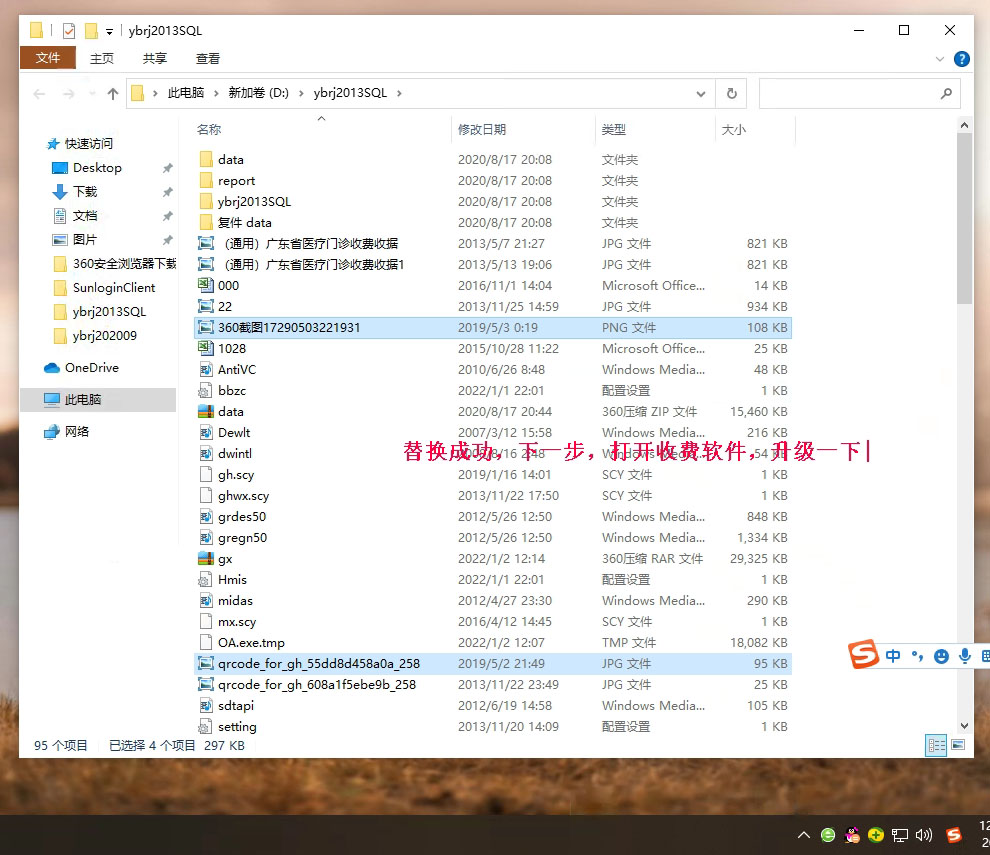Viewport: 990px width, 855px height.
Task: Switch to the 查看 ribbon tab
Action: point(208,59)
